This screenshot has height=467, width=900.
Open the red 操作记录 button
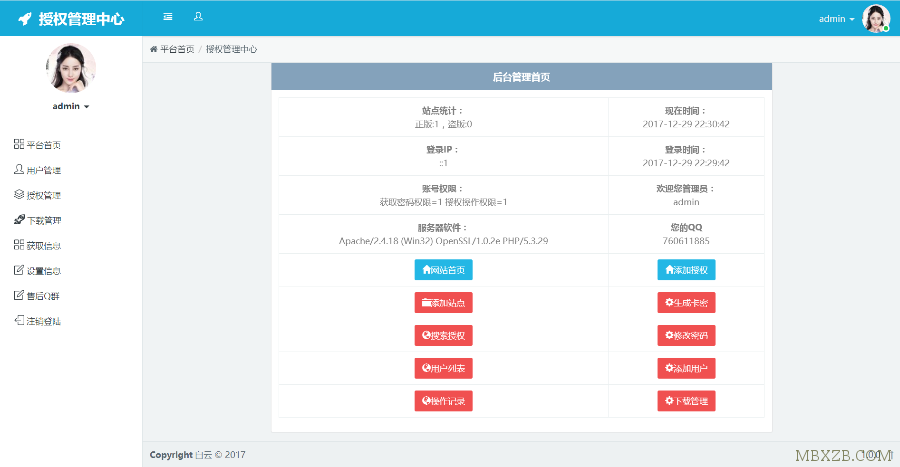click(444, 400)
